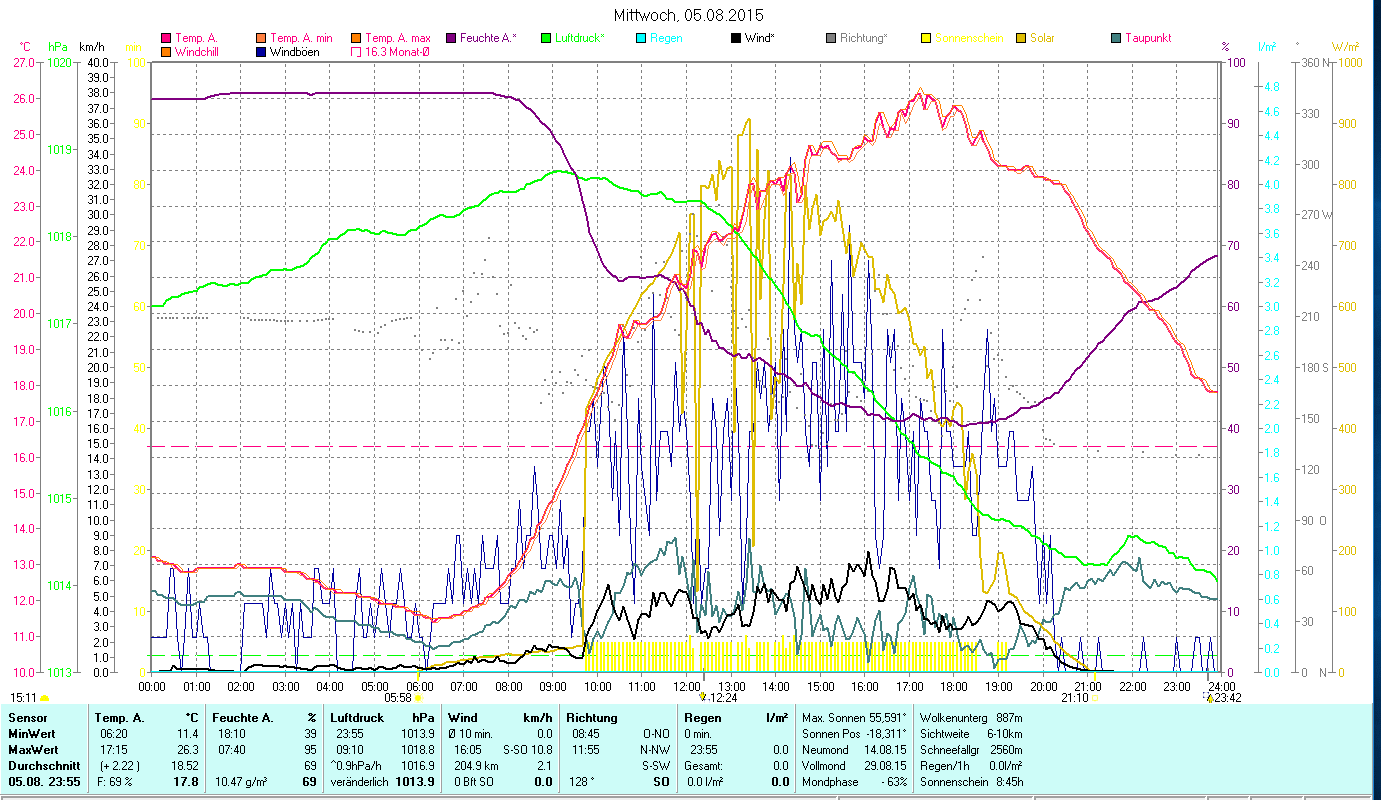This screenshot has width=1381, height=800.
Task: Click the Schneefallgr 2560m entry
Action: (x=971, y=750)
